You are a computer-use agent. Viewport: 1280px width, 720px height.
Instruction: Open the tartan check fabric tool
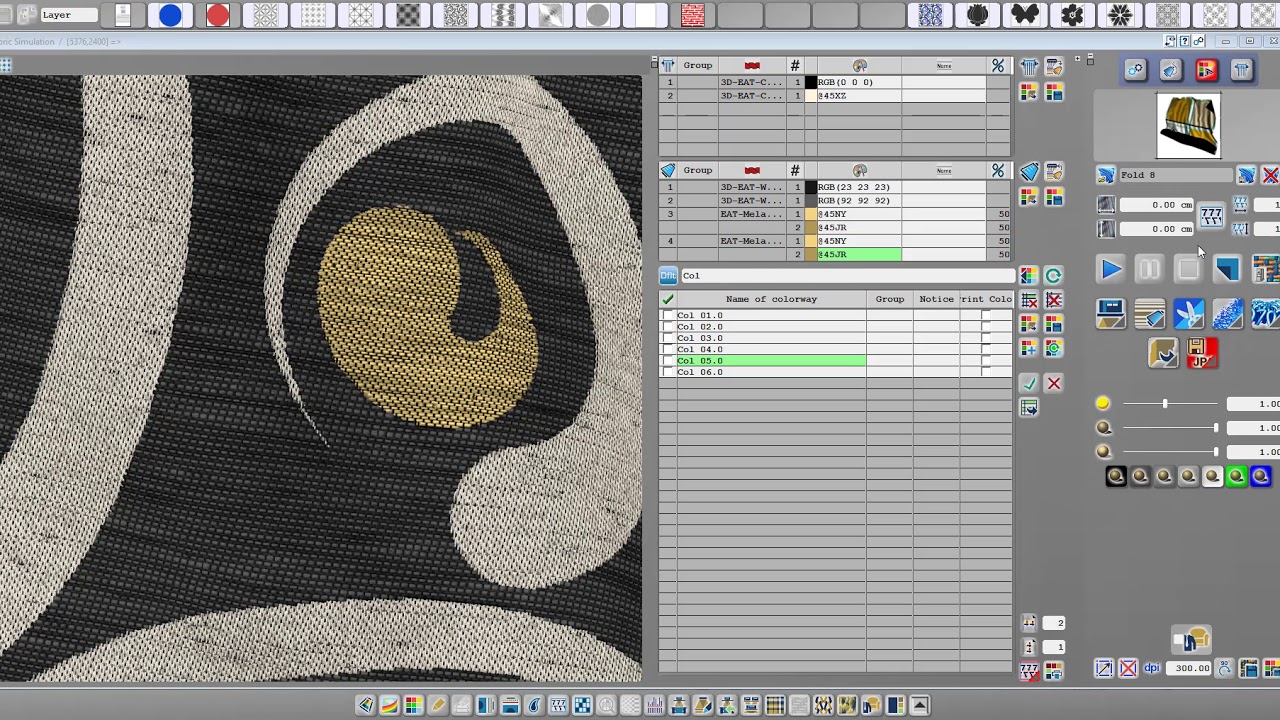coord(775,705)
